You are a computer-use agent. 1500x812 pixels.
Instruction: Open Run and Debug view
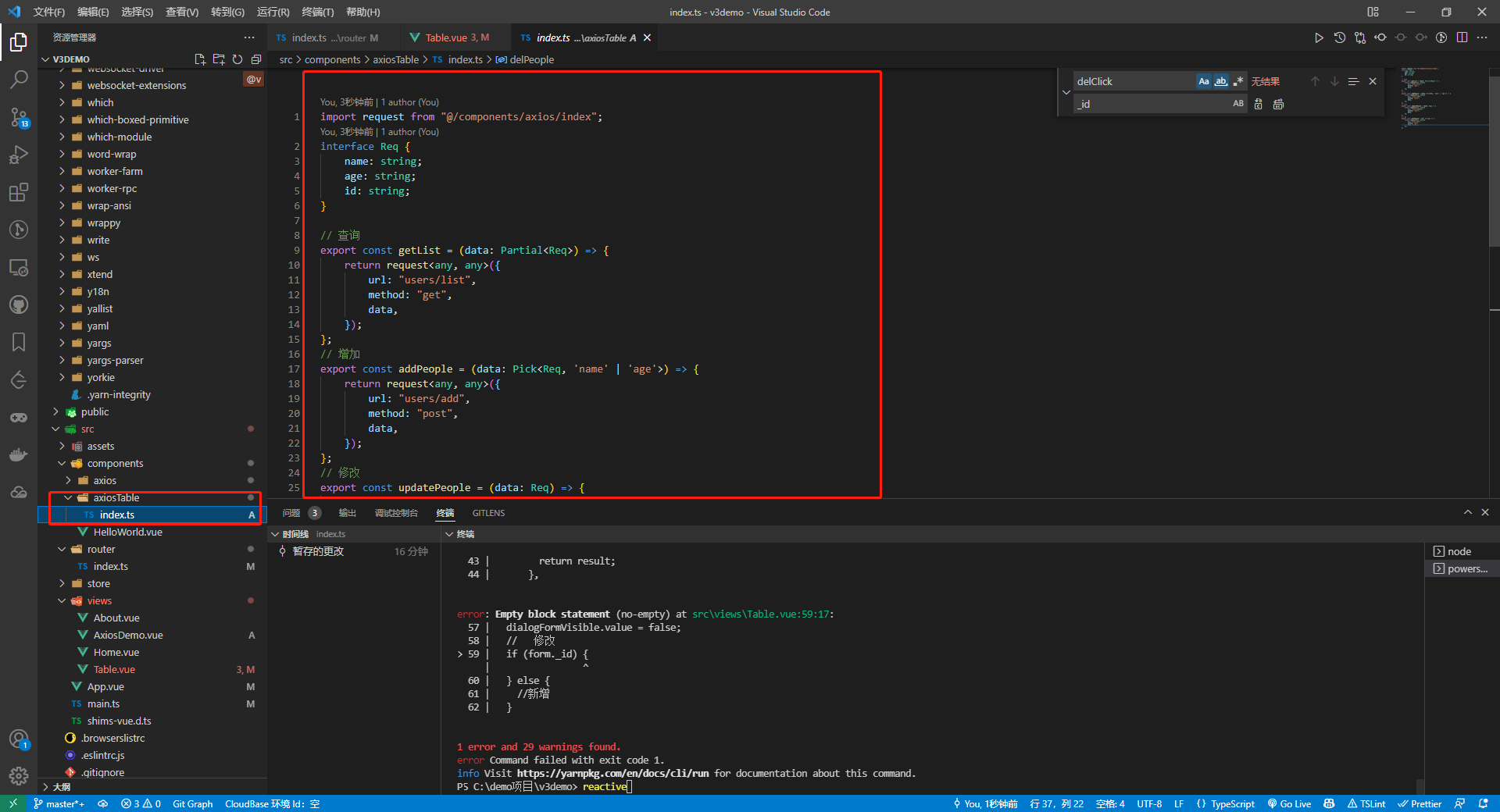19,155
